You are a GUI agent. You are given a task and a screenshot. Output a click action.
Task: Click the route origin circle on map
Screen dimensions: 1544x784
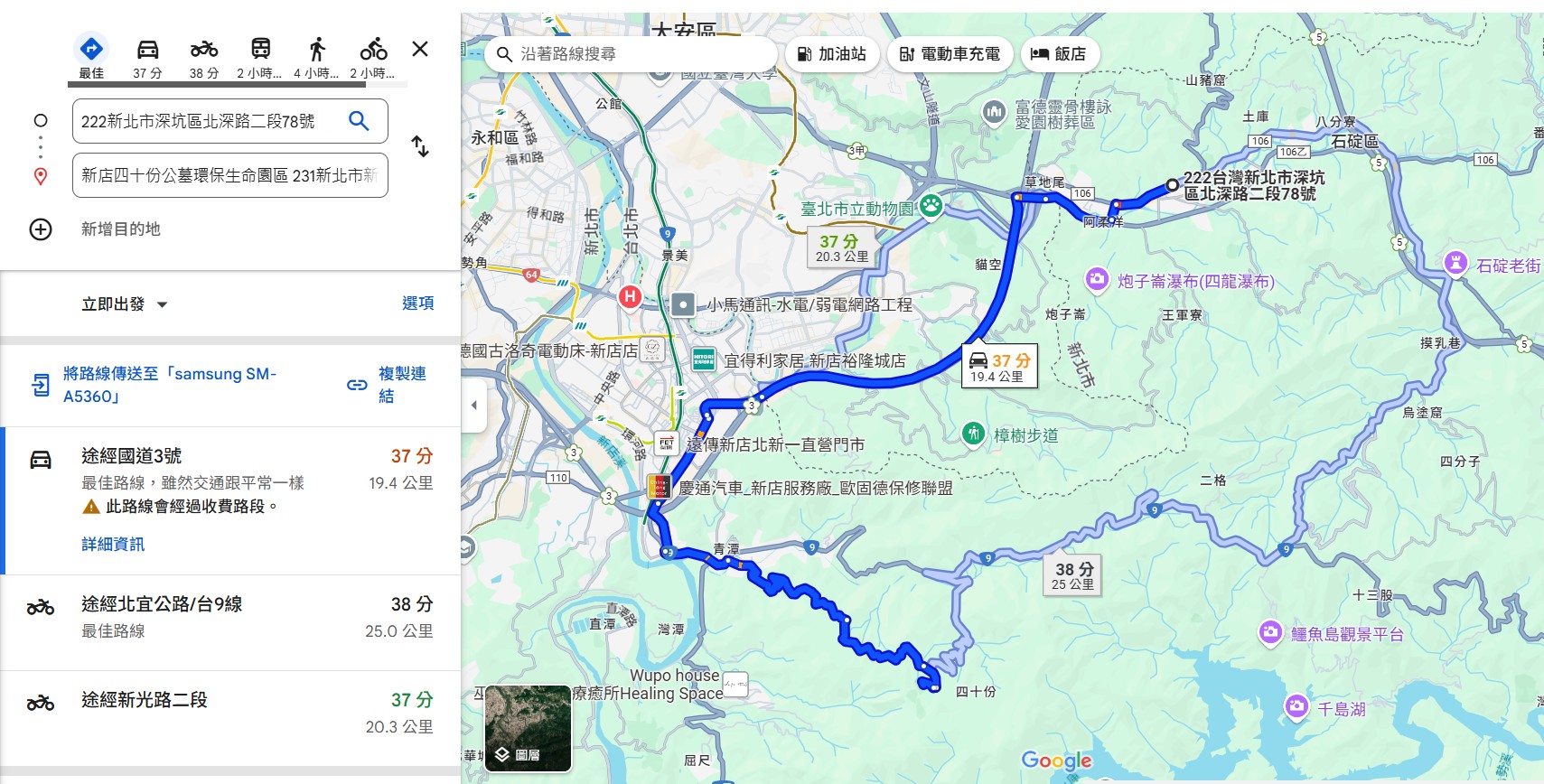1172,184
